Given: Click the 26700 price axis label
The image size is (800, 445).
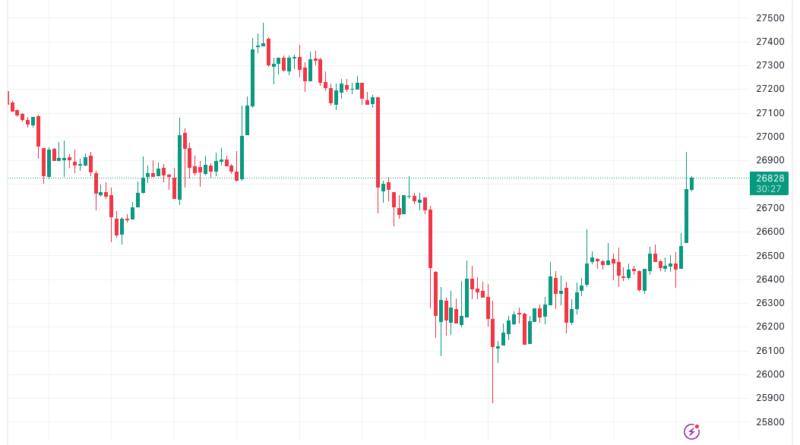Looking at the screenshot, I should point(768,208).
